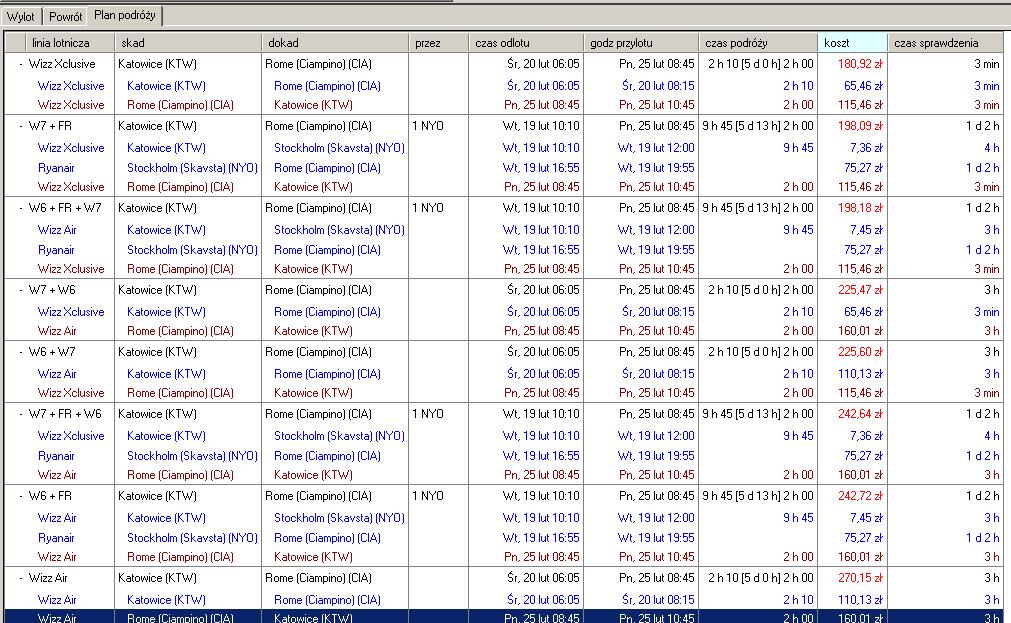Sort by czas odlotu column header
The image size is (1011, 623).
[x=525, y=43]
